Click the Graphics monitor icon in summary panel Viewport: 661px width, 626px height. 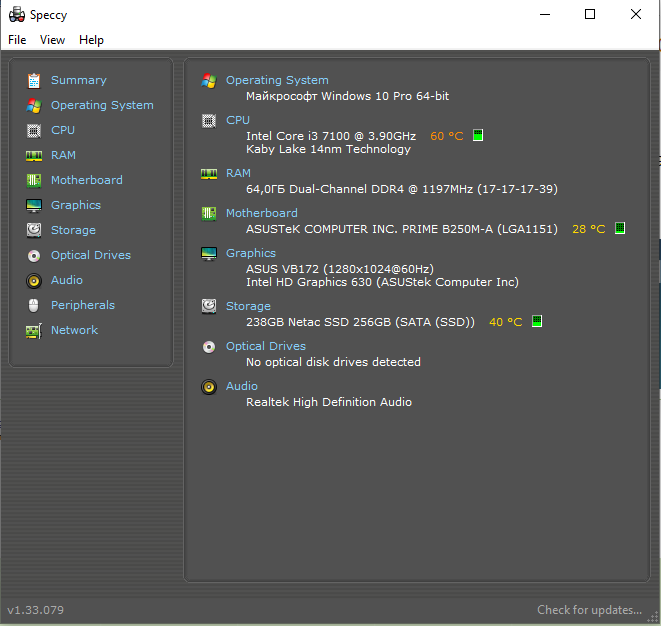click(x=209, y=254)
